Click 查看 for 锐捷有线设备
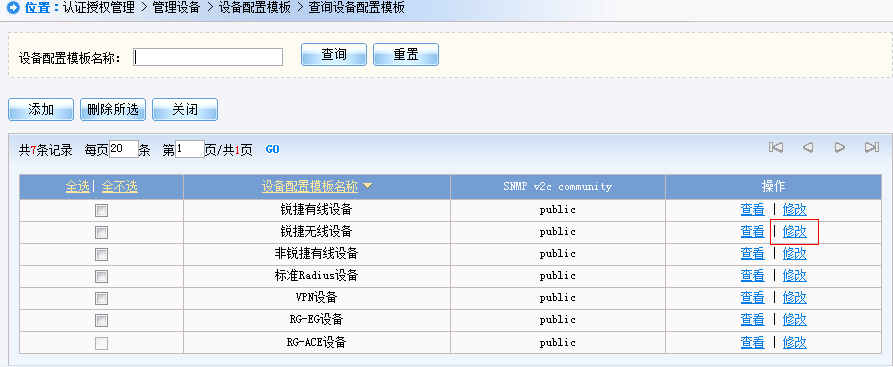Viewport: 893px width, 367px height. click(x=752, y=210)
